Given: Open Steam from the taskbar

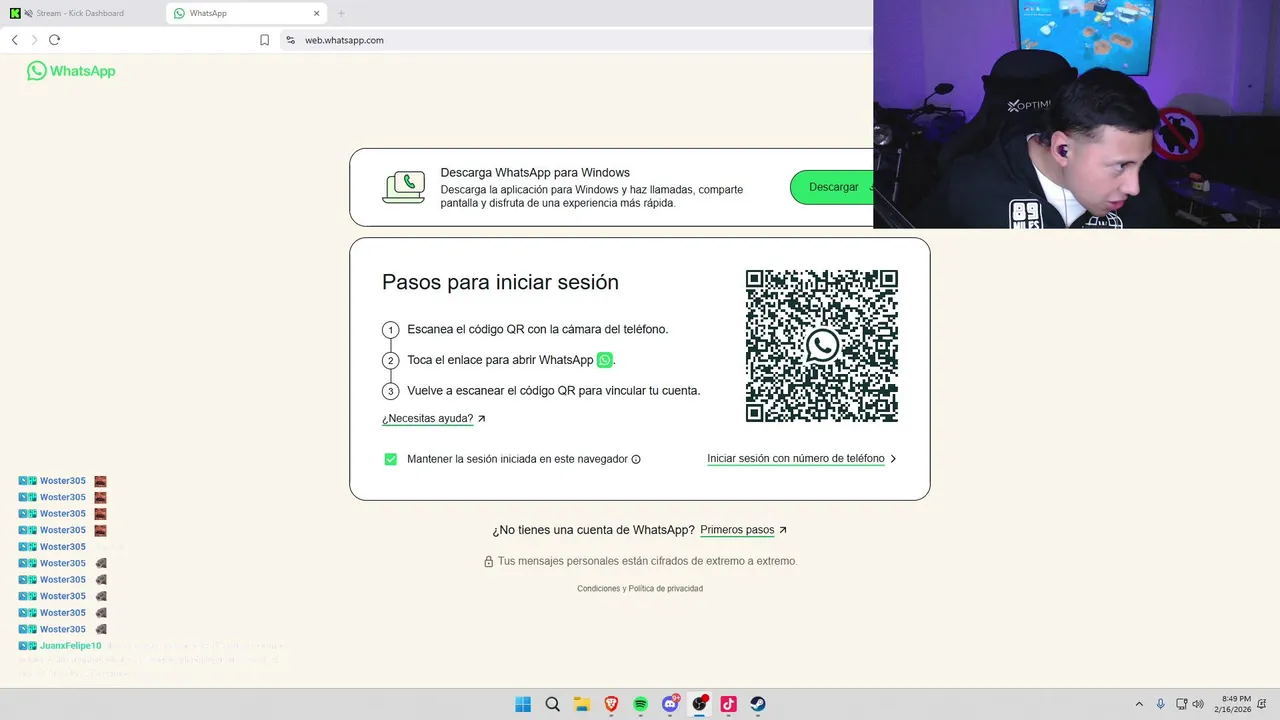Looking at the screenshot, I should coord(758,704).
